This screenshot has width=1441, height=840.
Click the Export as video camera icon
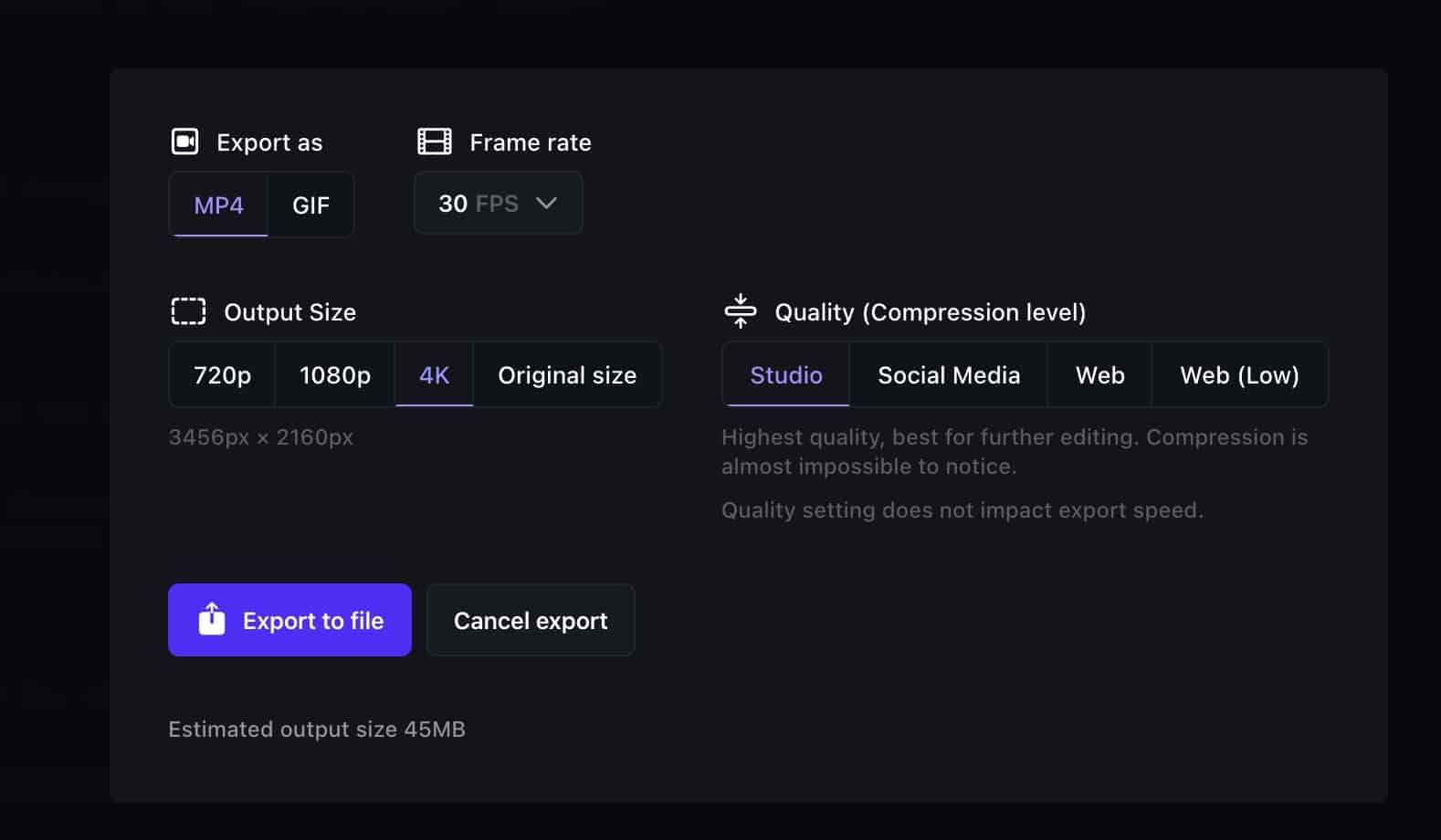pyautogui.click(x=186, y=142)
